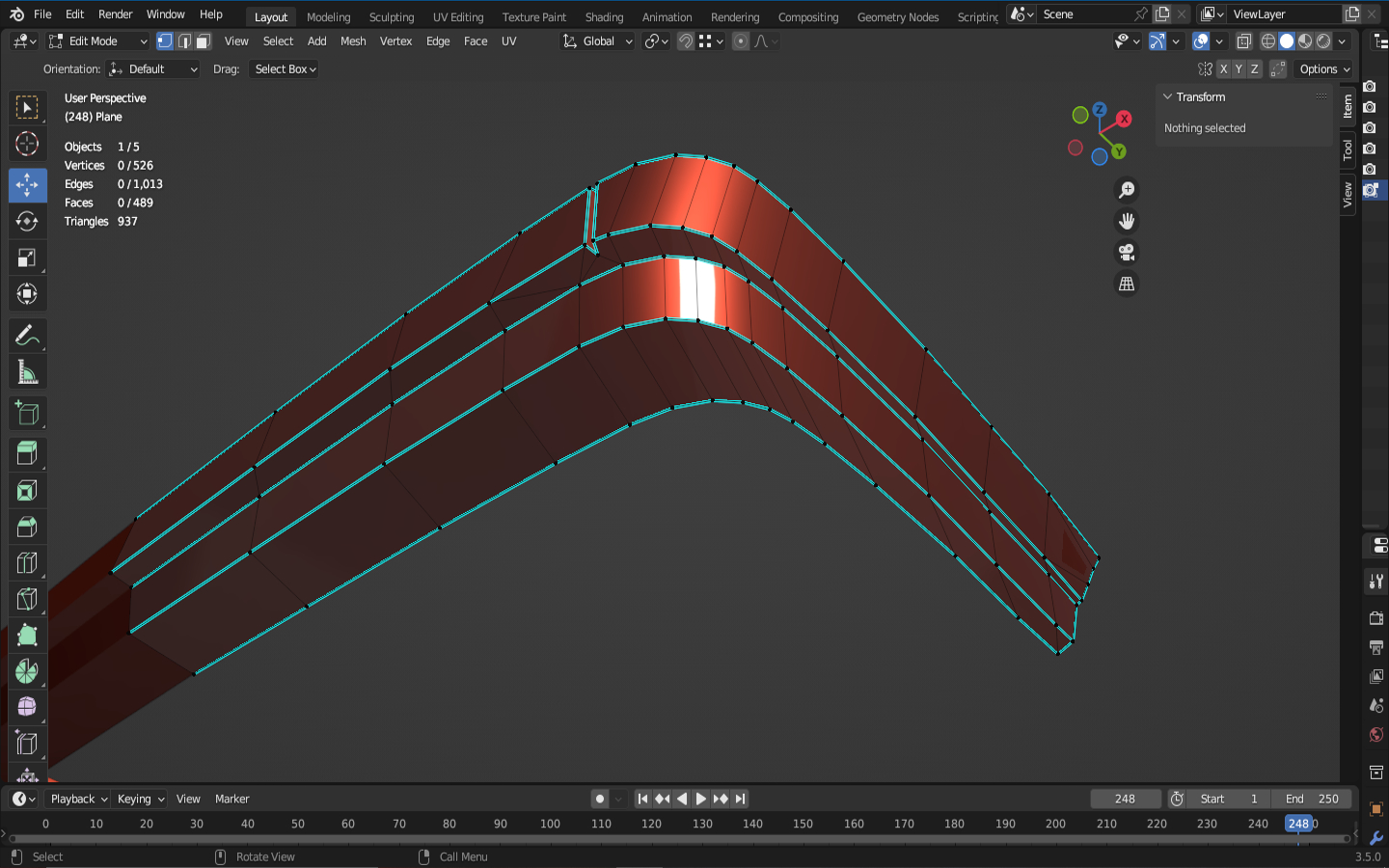This screenshot has height=868, width=1389.
Task: Select the Add Cube tool
Action: pos(27,414)
